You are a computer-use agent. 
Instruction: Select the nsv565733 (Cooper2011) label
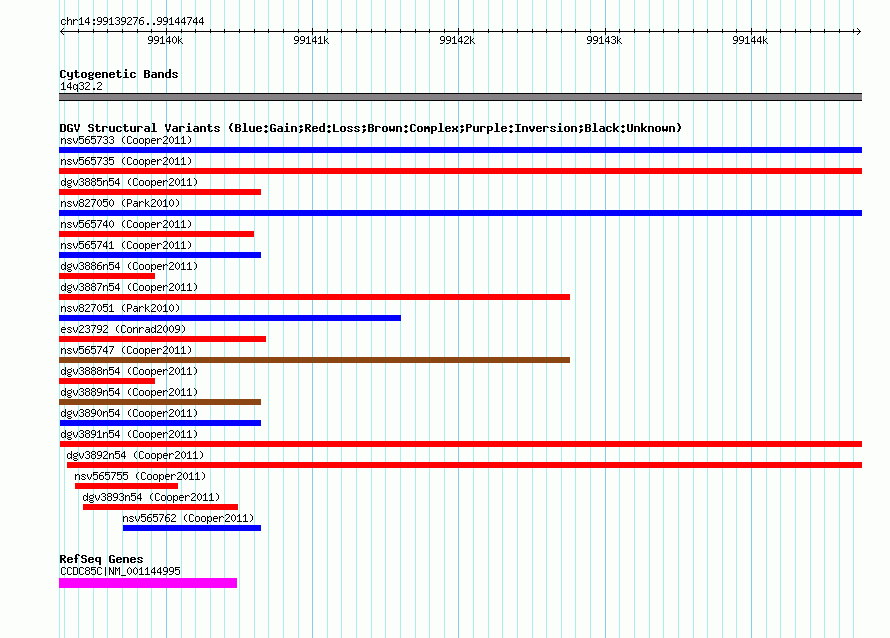pos(126,140)
